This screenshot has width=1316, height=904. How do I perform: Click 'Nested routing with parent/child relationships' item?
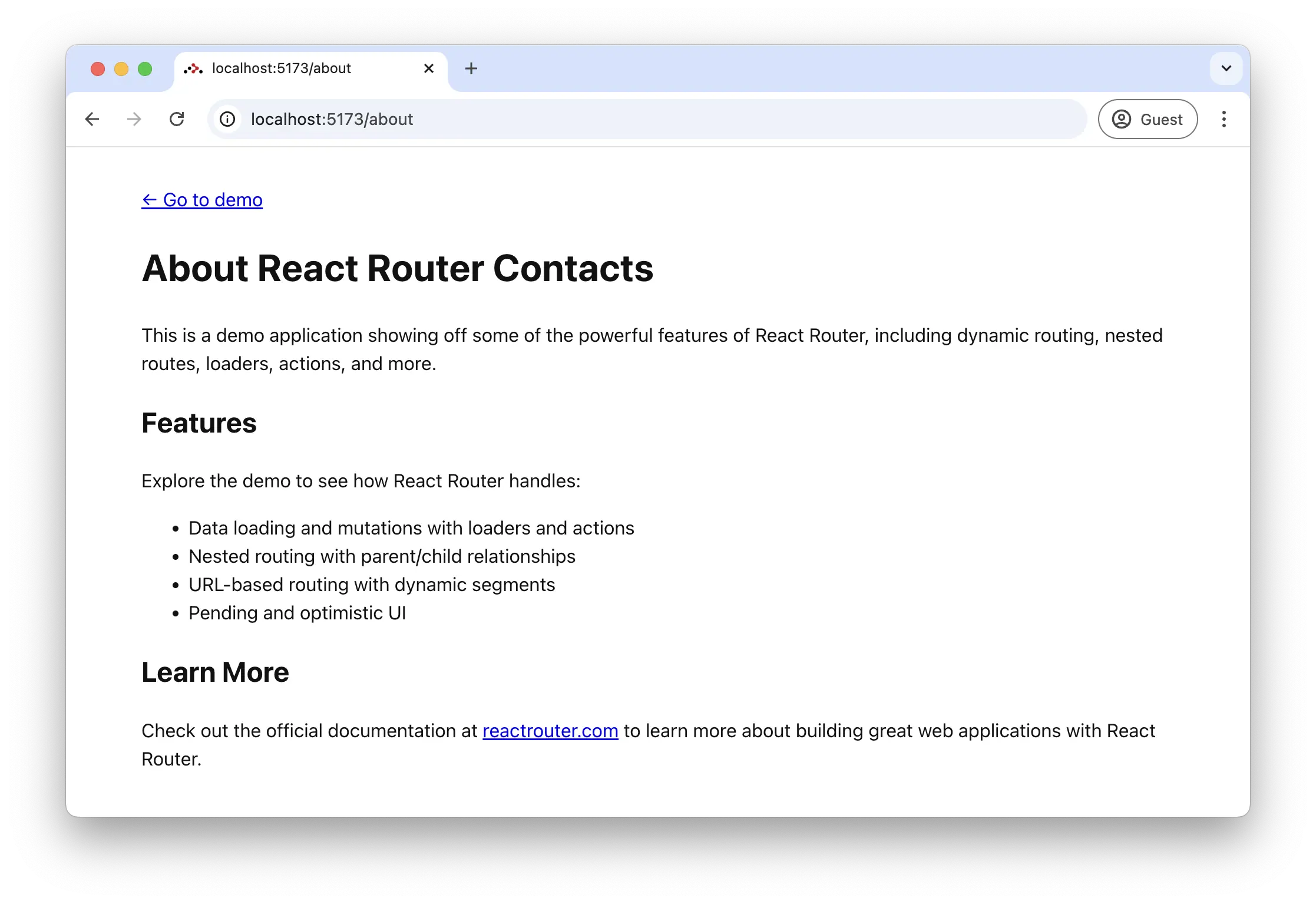click(382, 556)
